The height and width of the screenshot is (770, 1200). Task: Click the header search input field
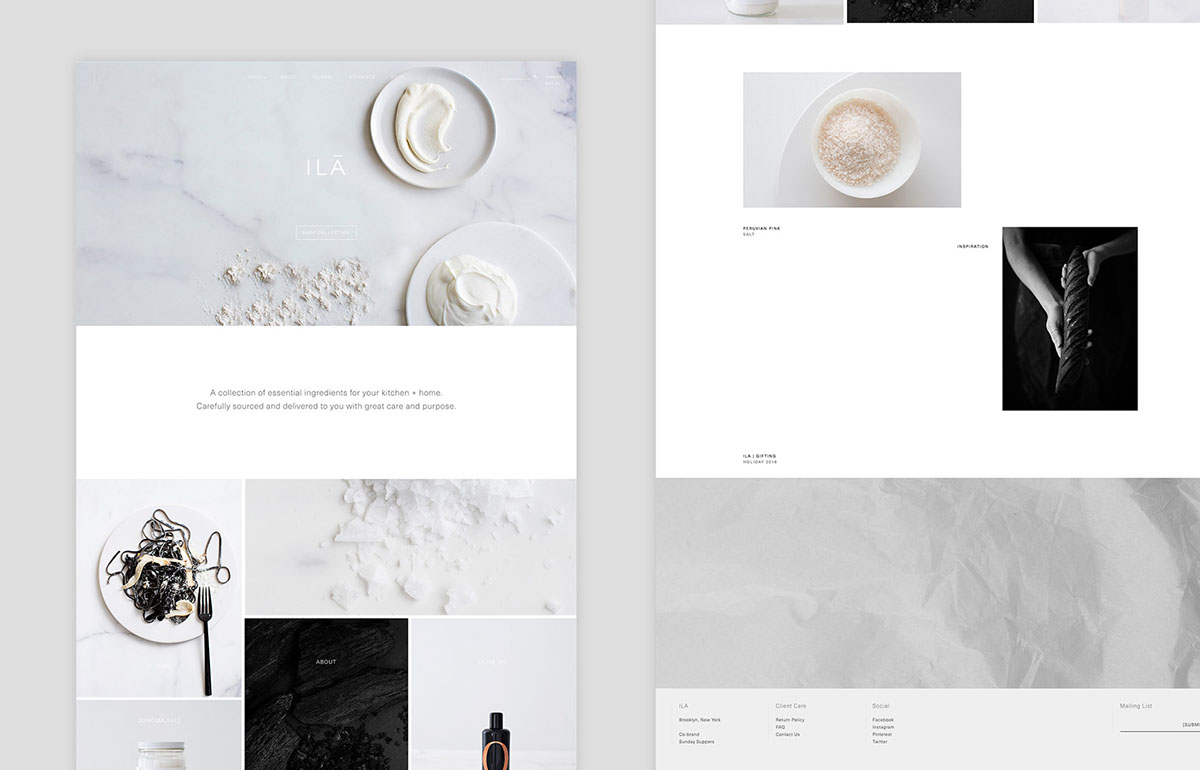(515, 77)
